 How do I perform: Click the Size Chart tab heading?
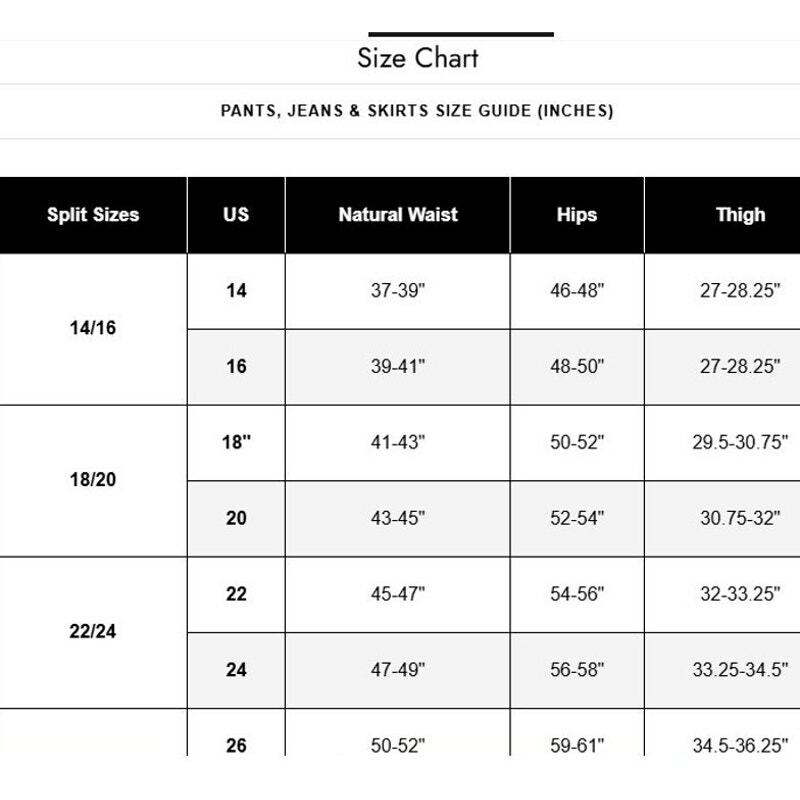pos(417,58)
